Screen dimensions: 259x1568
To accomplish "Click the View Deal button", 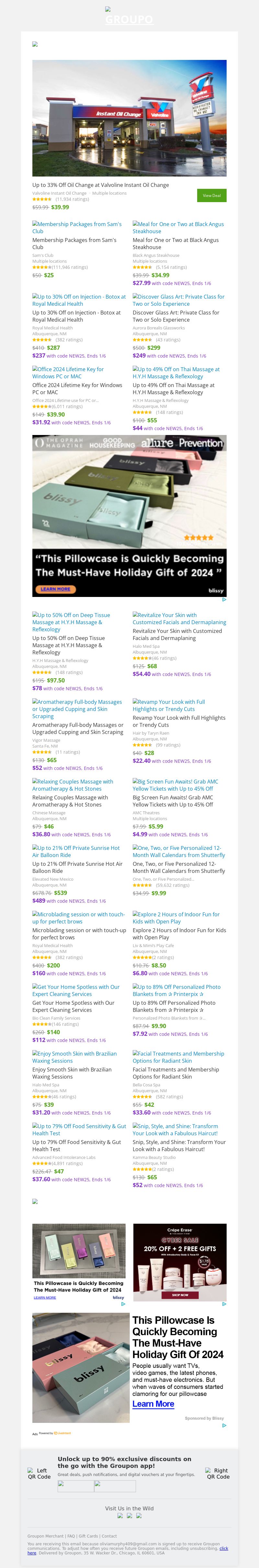I will [x=212, y=195].
